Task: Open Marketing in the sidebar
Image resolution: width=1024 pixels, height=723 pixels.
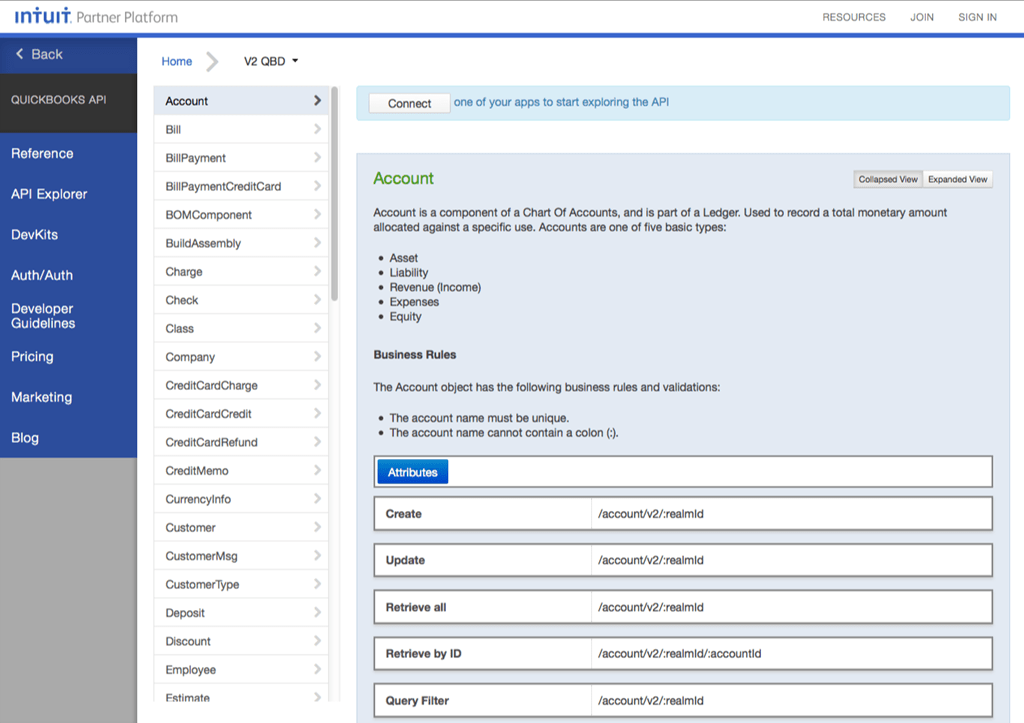Action: click(41, 397)
